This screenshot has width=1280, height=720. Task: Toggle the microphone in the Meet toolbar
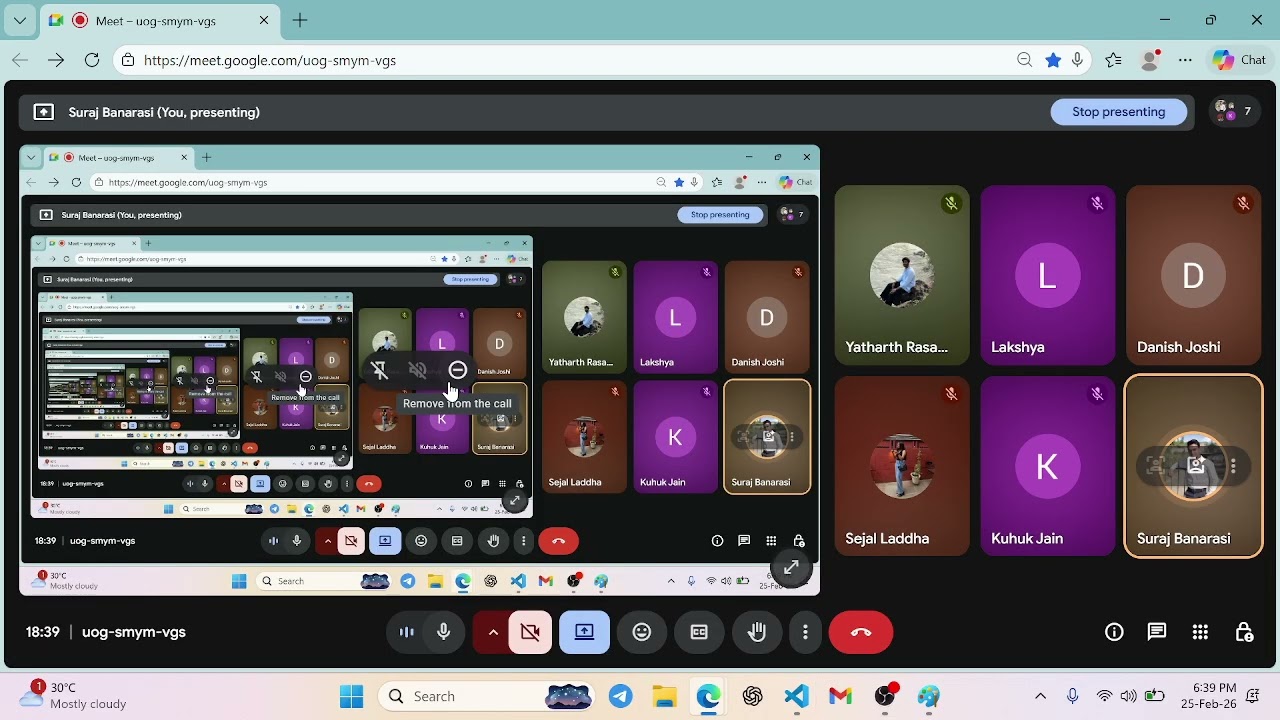tap(444, 632)
